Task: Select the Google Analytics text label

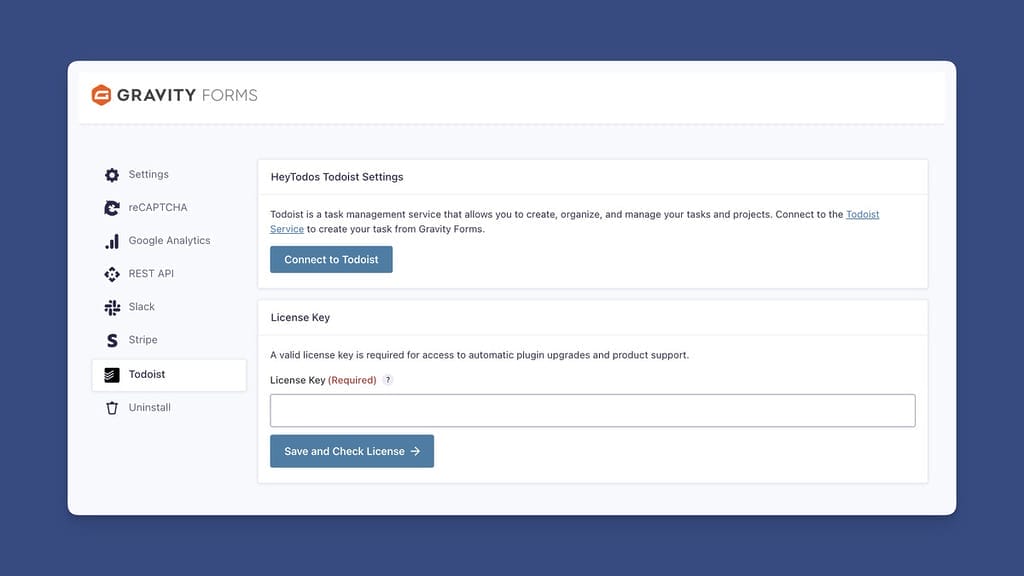Action: pos(169,241)
